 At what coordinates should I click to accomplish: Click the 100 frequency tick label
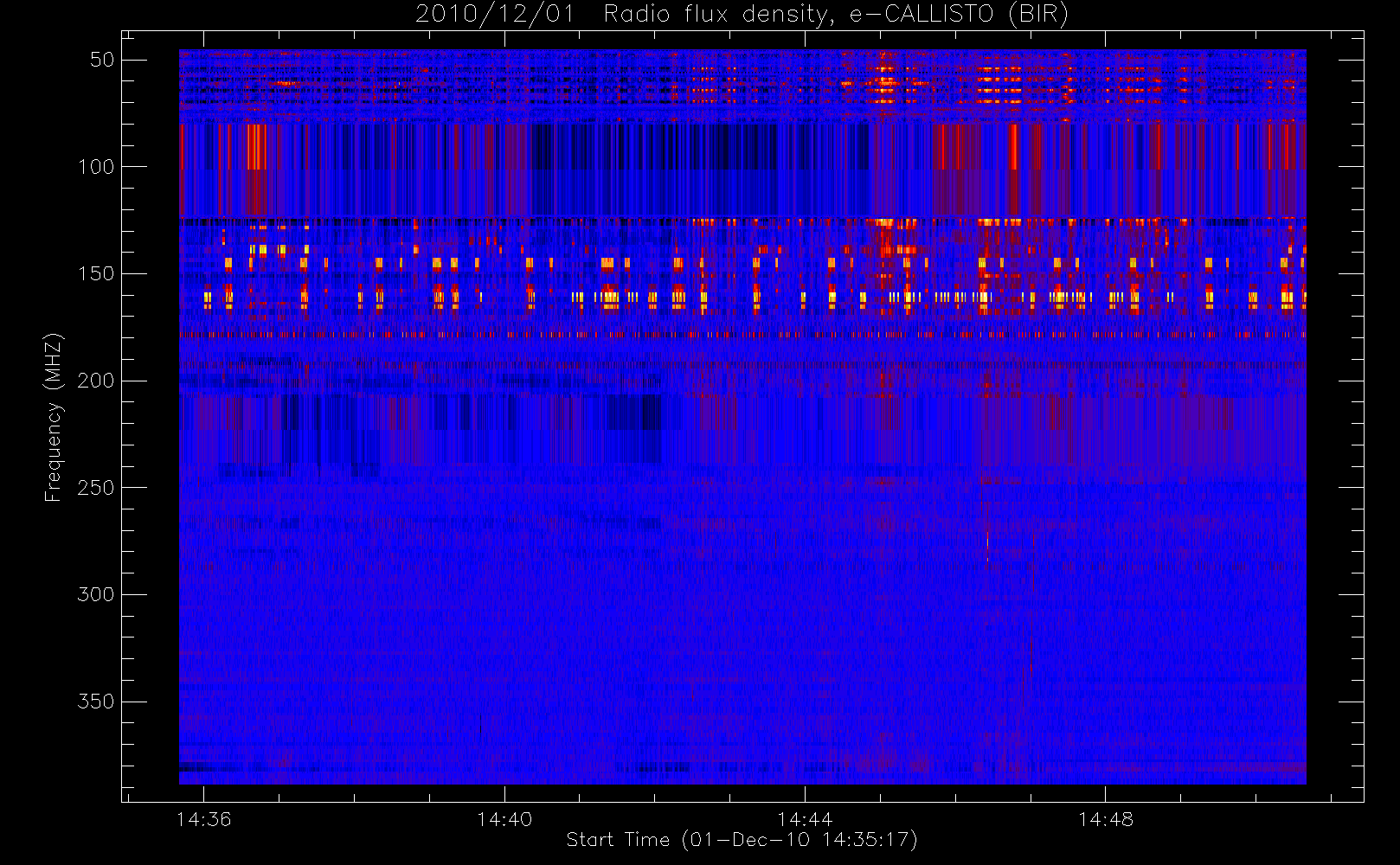[x=96, y=167]
